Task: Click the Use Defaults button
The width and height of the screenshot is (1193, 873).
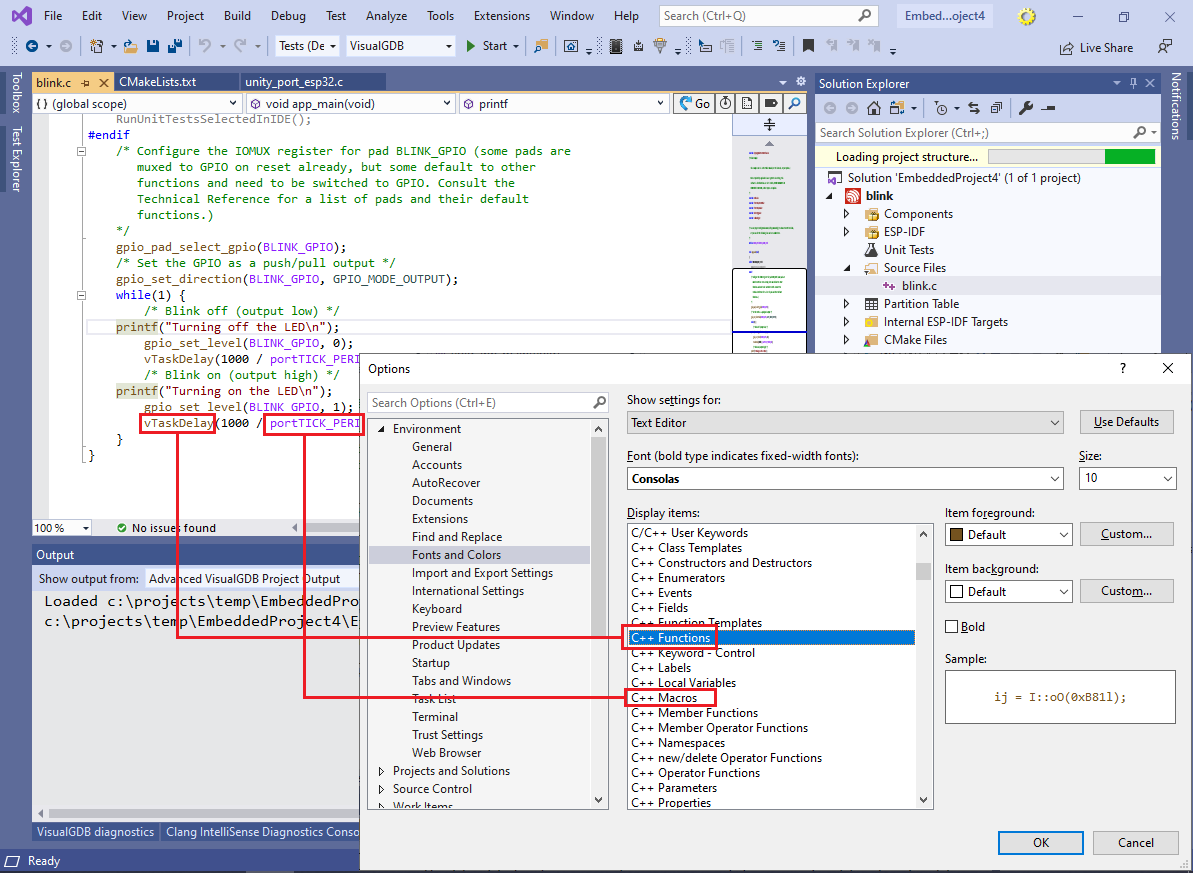Action: (1126, 422)
